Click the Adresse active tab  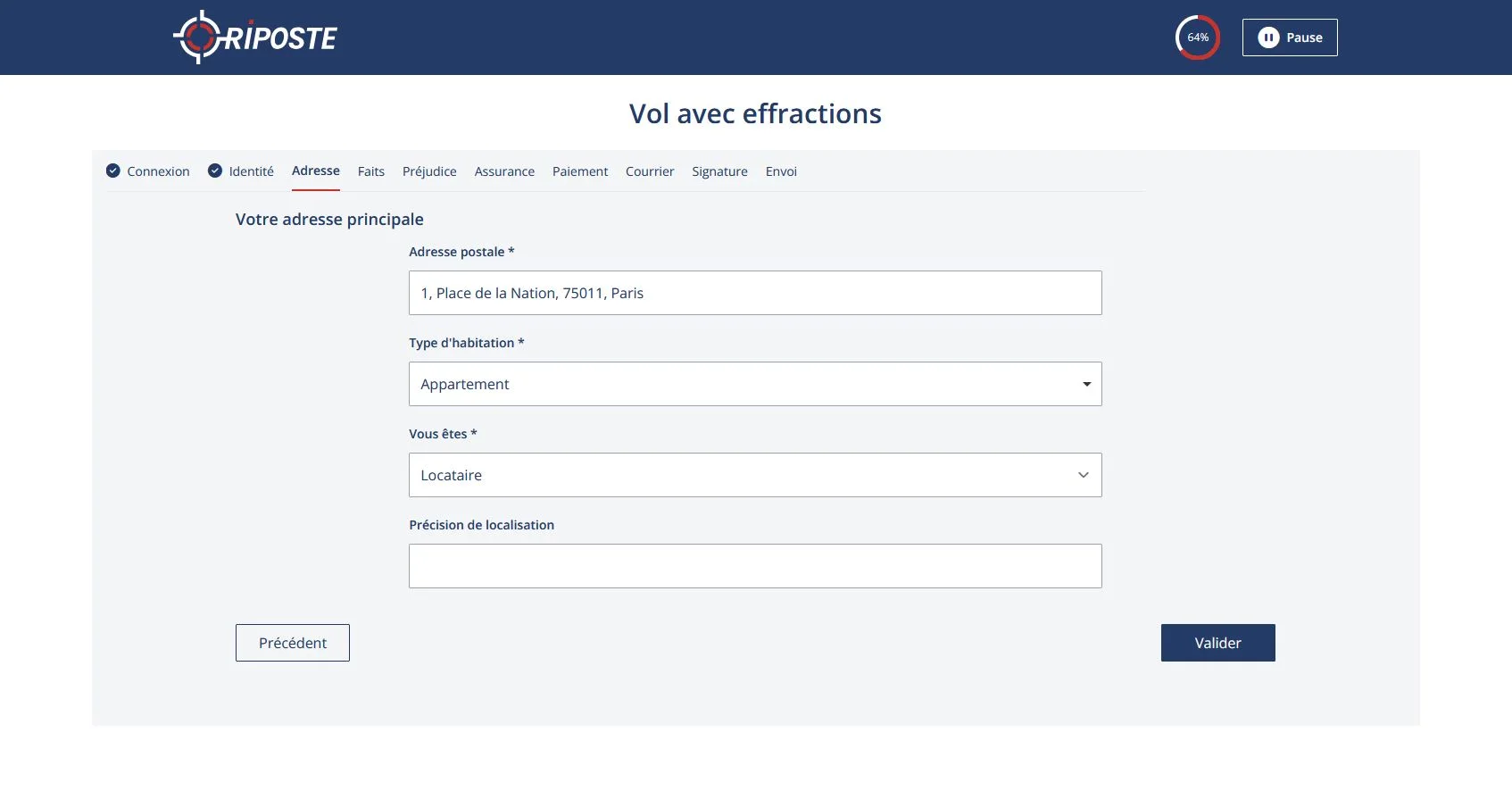[x=316, y=171]
